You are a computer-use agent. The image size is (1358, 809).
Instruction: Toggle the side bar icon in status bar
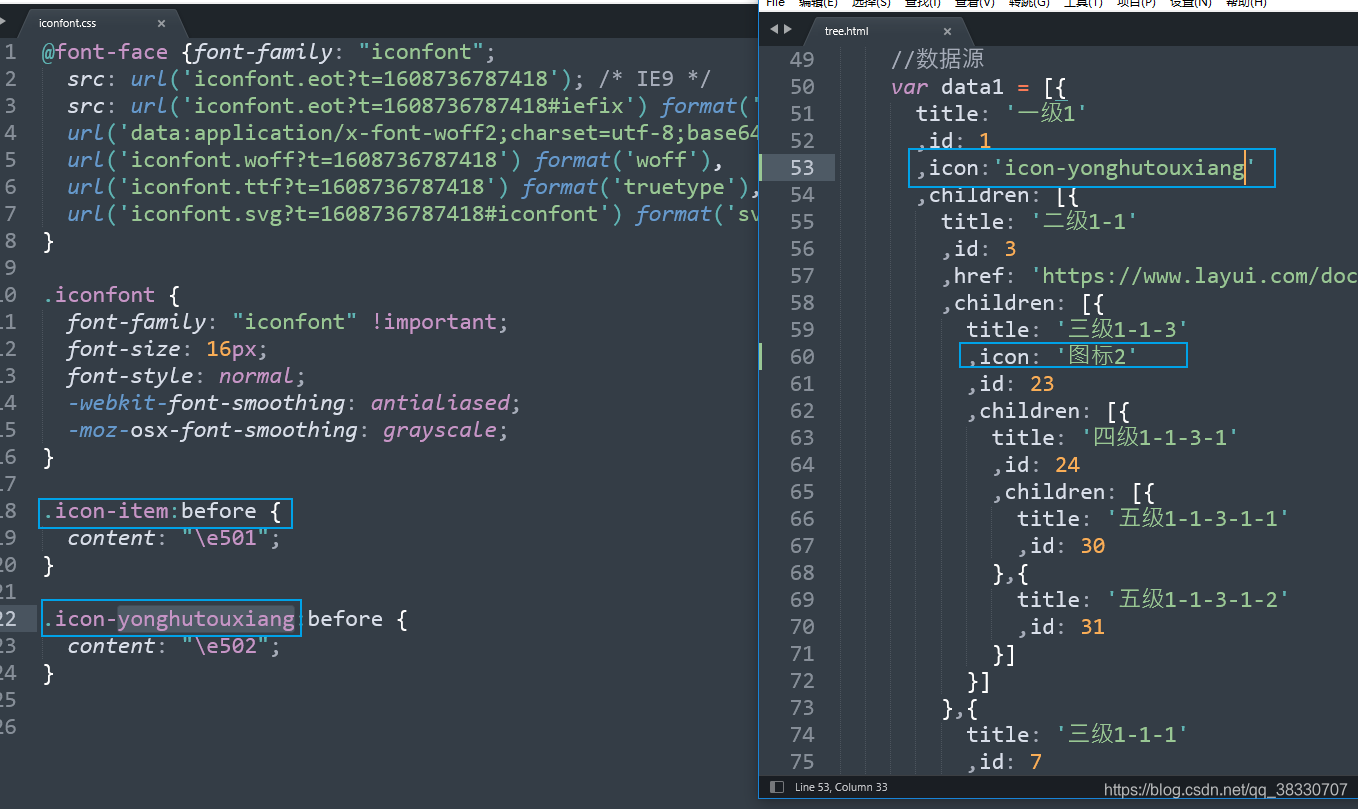point(777,788)
